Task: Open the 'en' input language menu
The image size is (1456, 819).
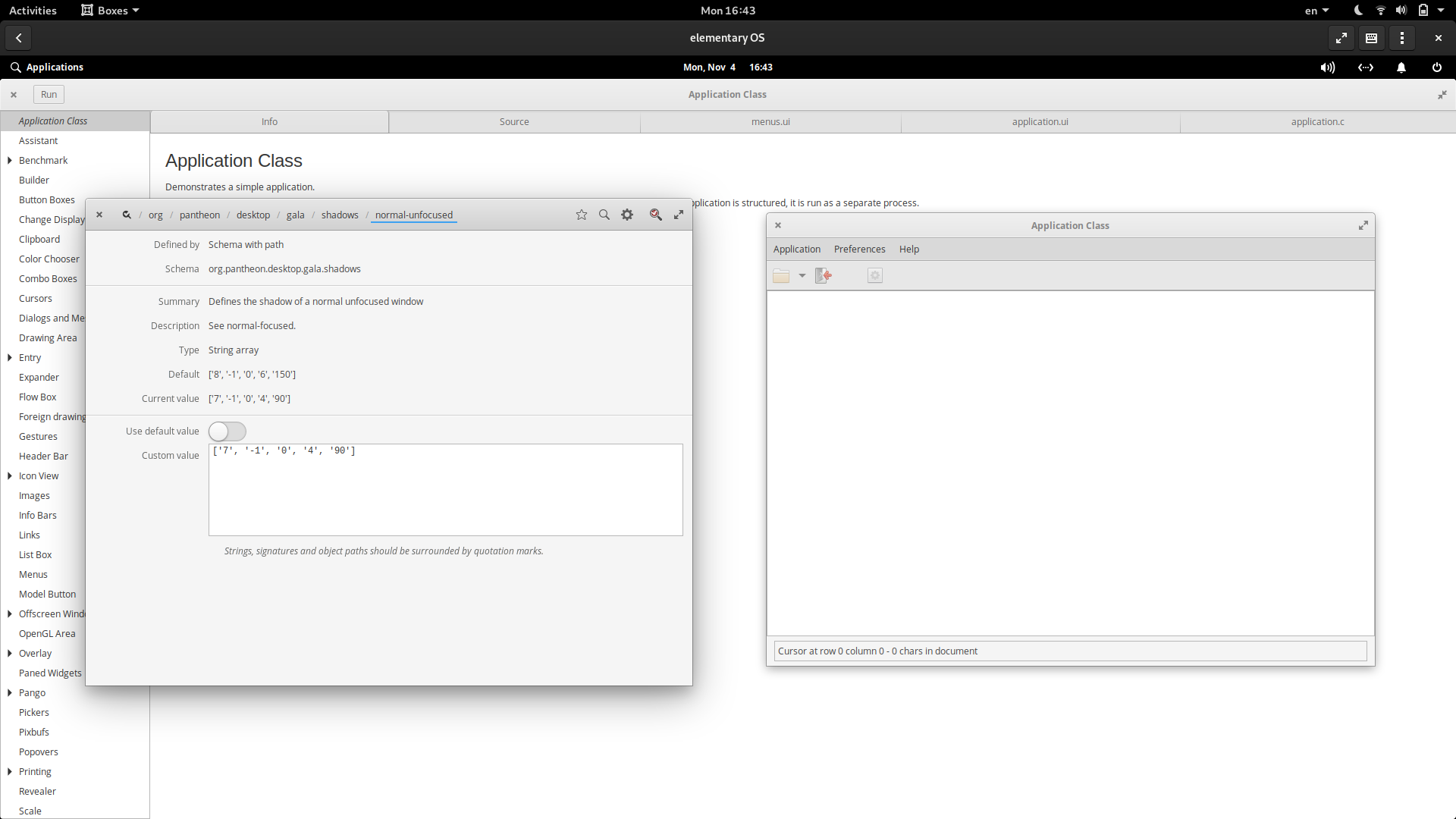Action: click(x=1316, y=11)
